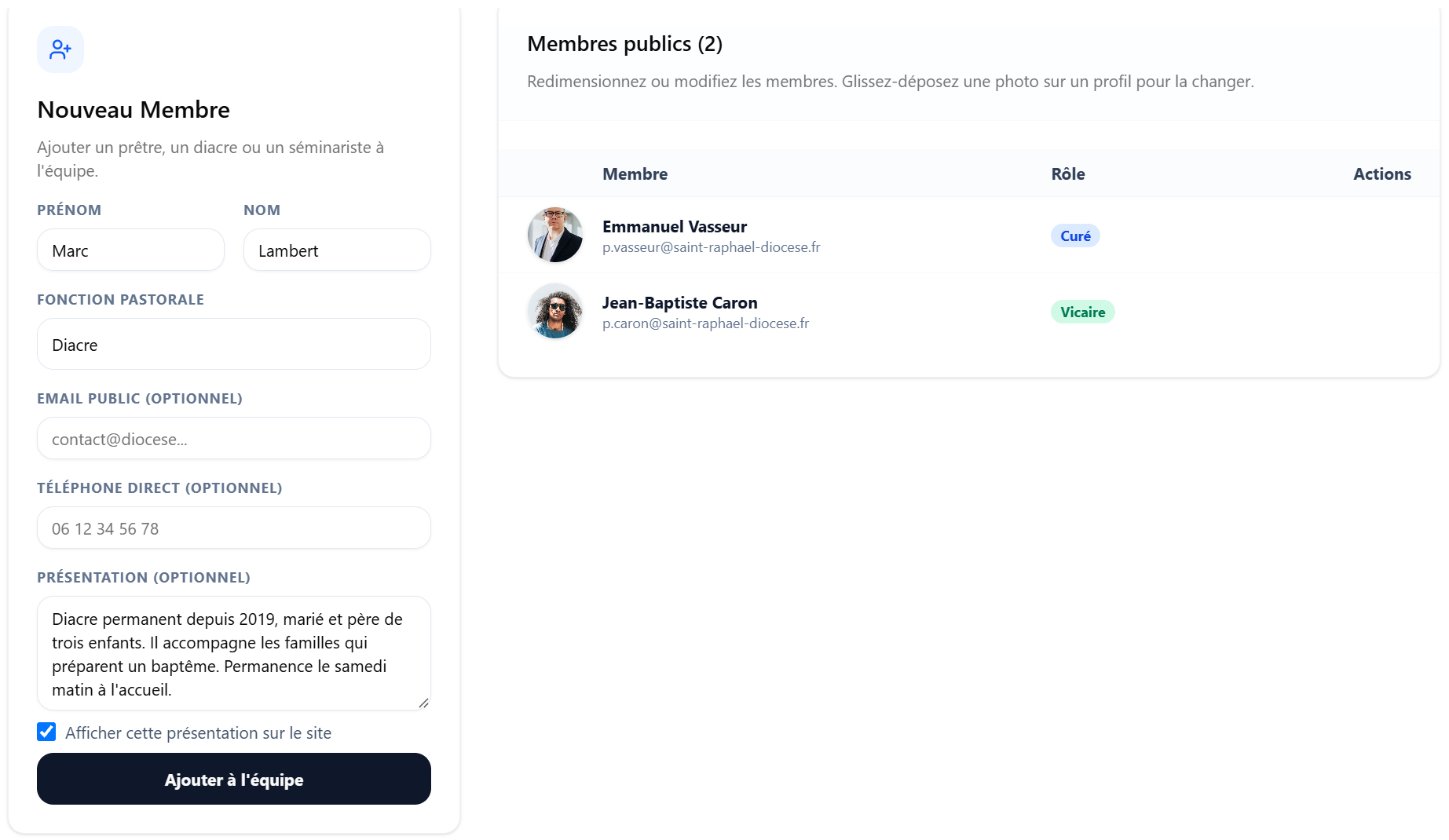The height and width of the screenshot is (840, 1449).
Task: Click the Nom field containing Lambert
Action: click(337, 250)
